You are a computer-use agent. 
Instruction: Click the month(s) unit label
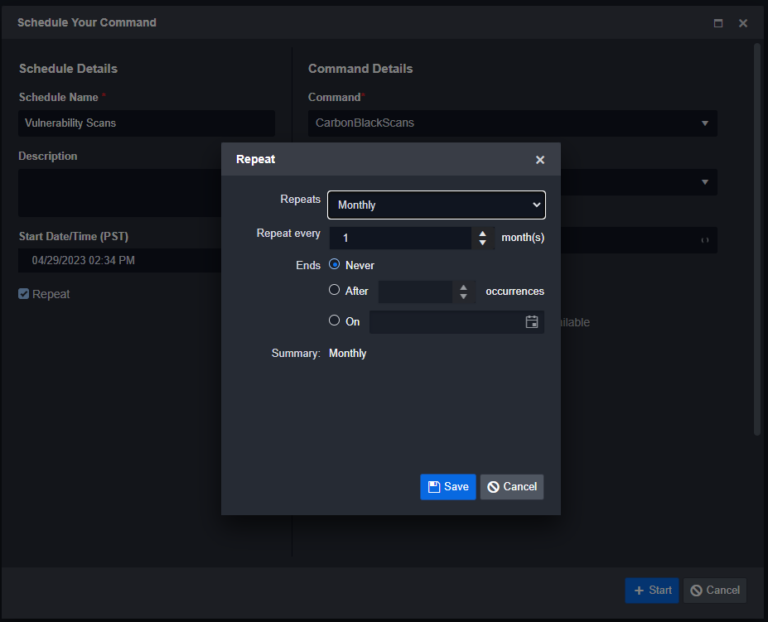[523, 238]
